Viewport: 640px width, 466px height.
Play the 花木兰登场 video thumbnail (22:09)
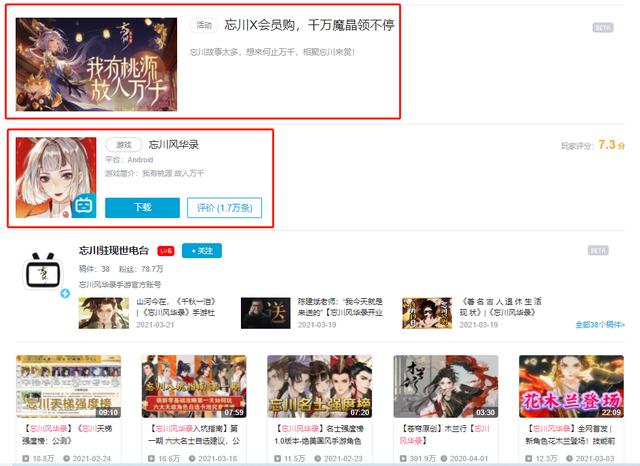[571, 386]
